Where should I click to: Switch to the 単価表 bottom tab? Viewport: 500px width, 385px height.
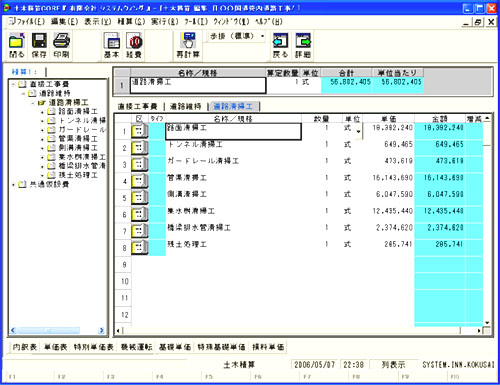tap(55, 347)
